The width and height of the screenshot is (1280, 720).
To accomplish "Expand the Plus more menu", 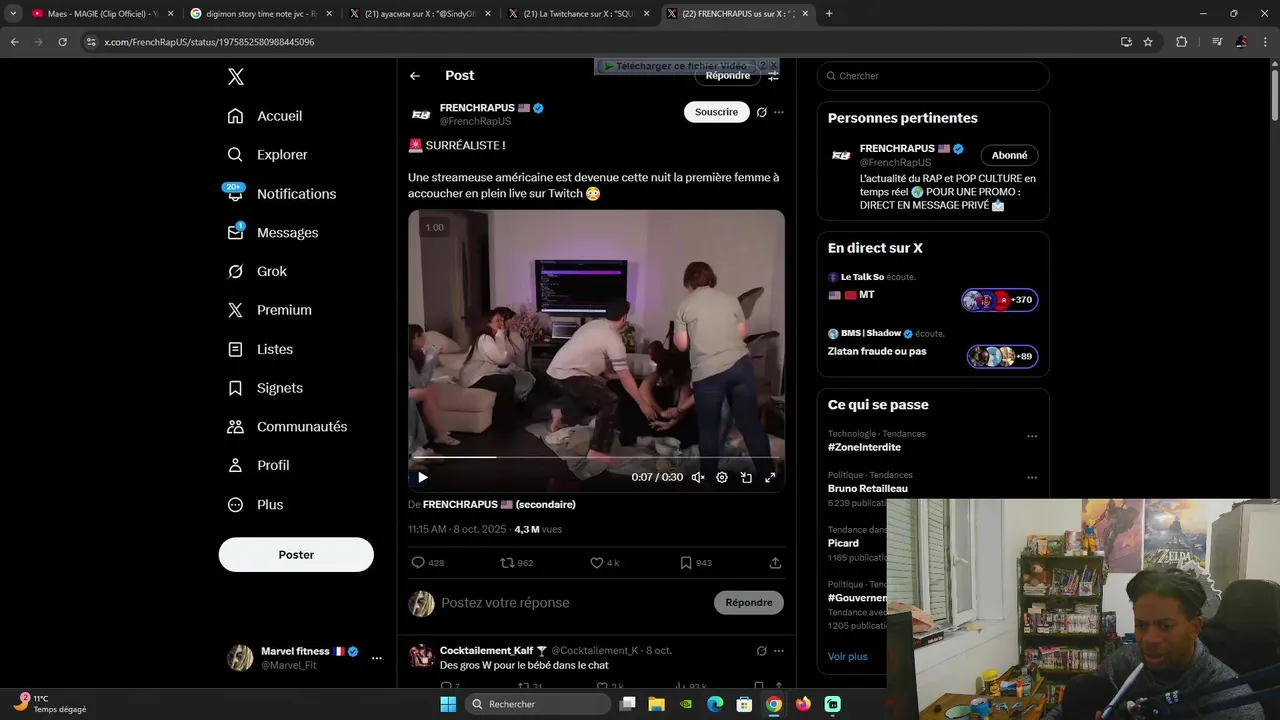I will click(255, 505).
